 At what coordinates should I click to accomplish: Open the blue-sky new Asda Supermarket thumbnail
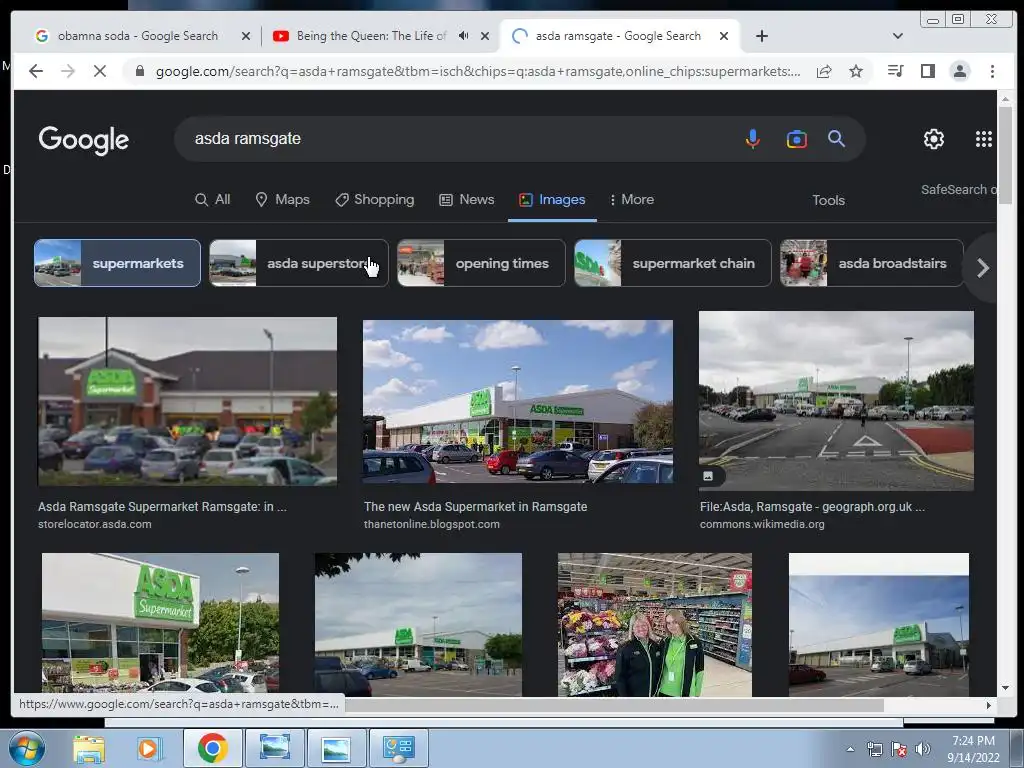point(518,402)
